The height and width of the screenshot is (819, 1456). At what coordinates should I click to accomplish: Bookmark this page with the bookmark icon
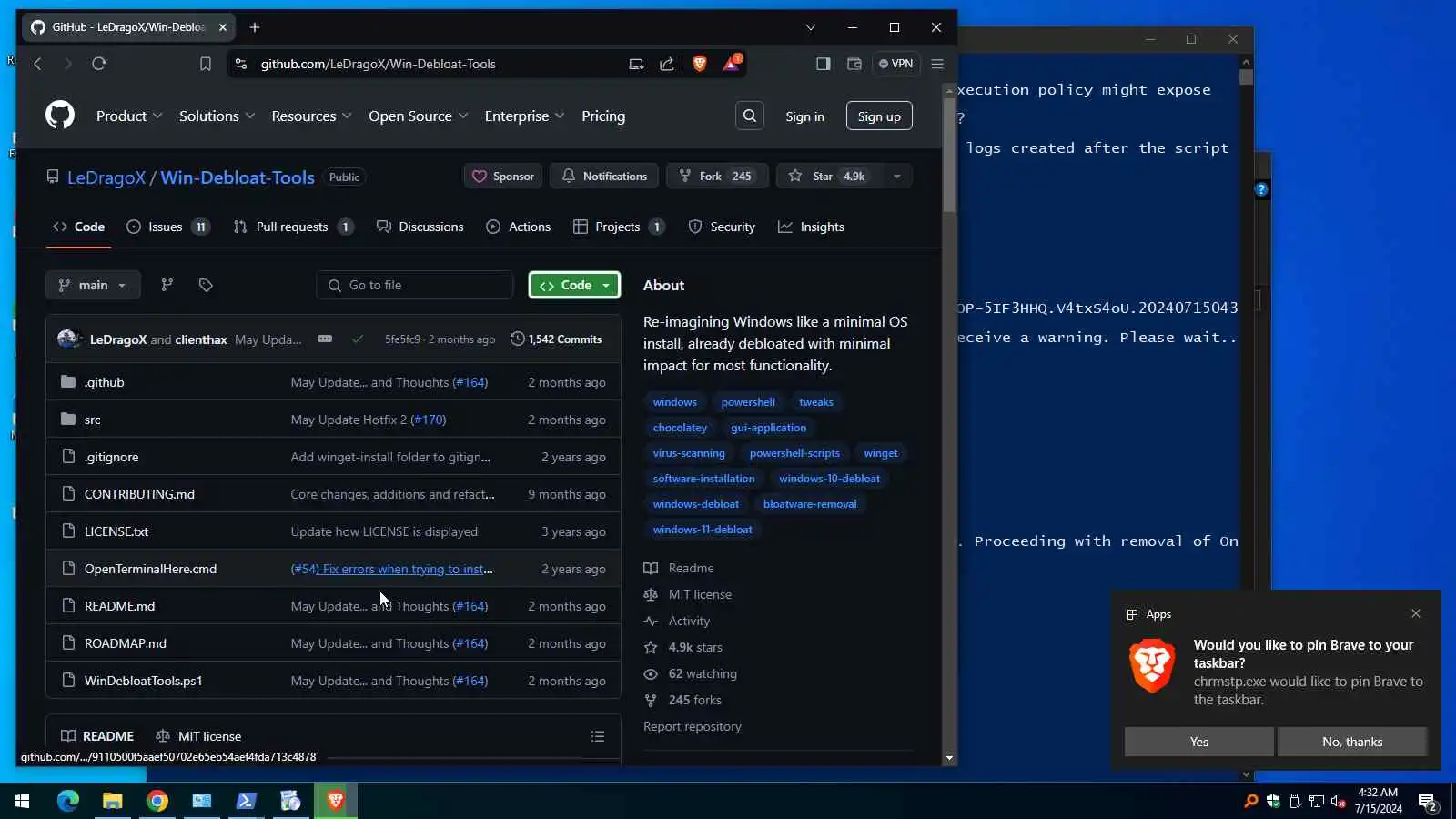pos(206,64)
